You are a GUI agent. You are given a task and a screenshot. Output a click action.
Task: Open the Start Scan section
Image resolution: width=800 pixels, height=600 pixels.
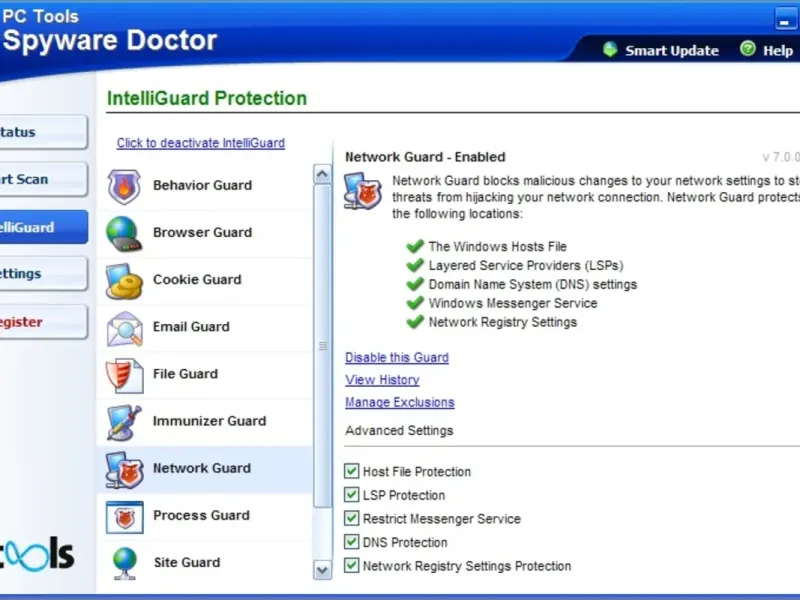[x=43, y=180]
